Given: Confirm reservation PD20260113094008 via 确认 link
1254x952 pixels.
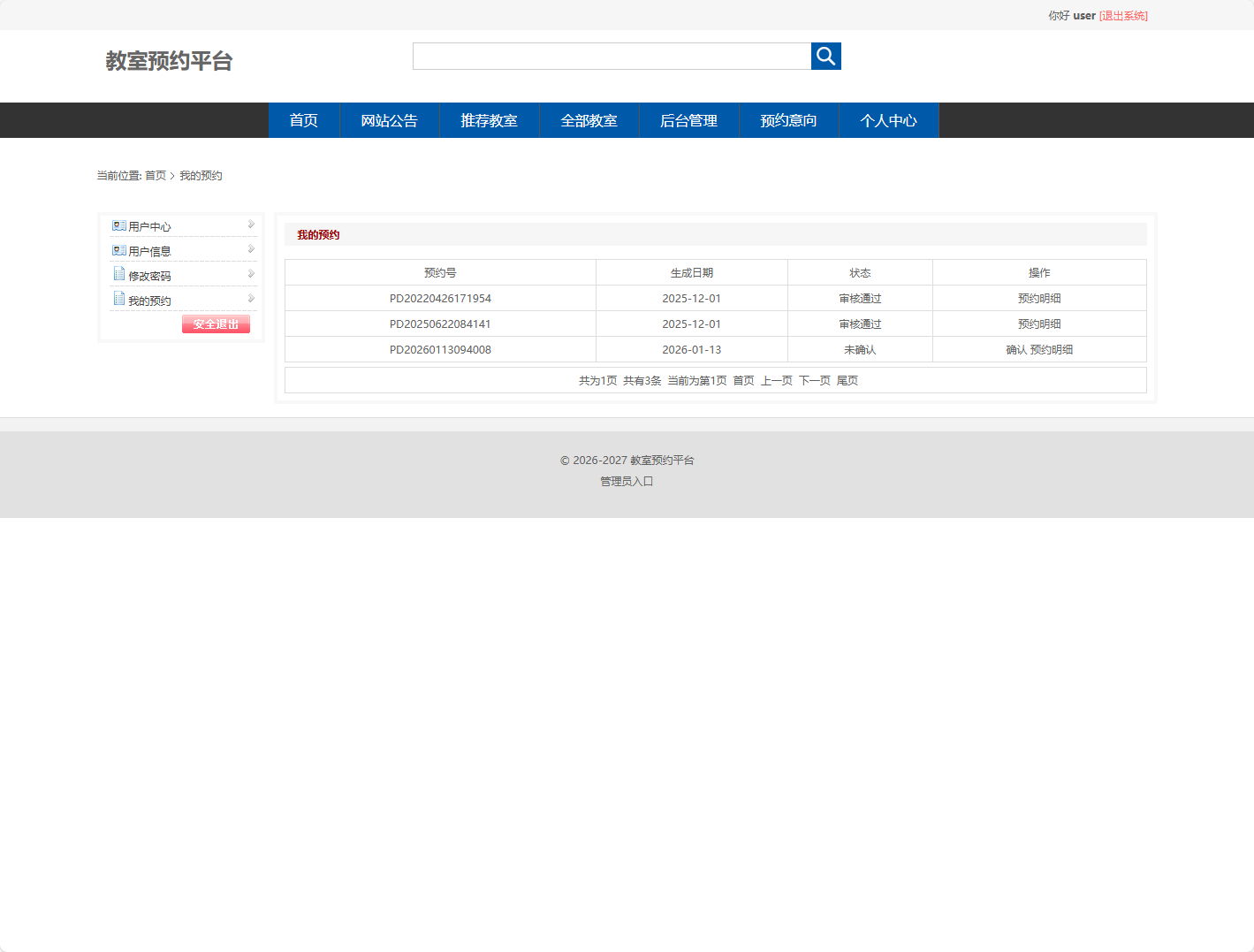Looking at the screenshot, I should [1017, 349].
